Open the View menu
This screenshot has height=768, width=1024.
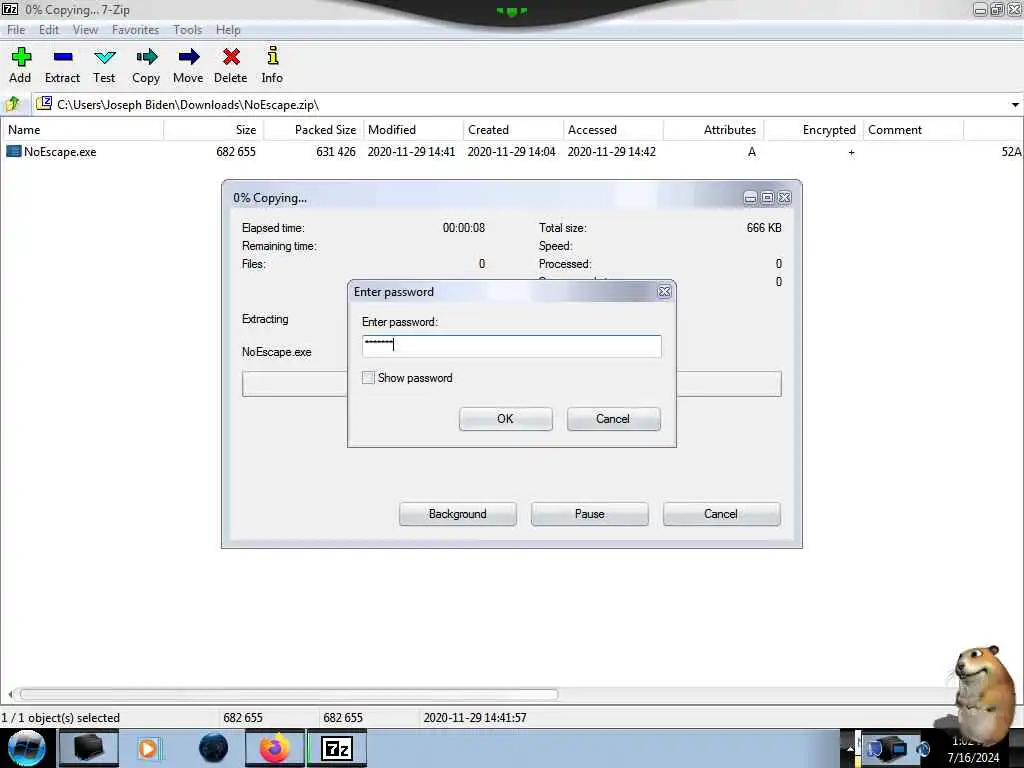click(85, 30)
